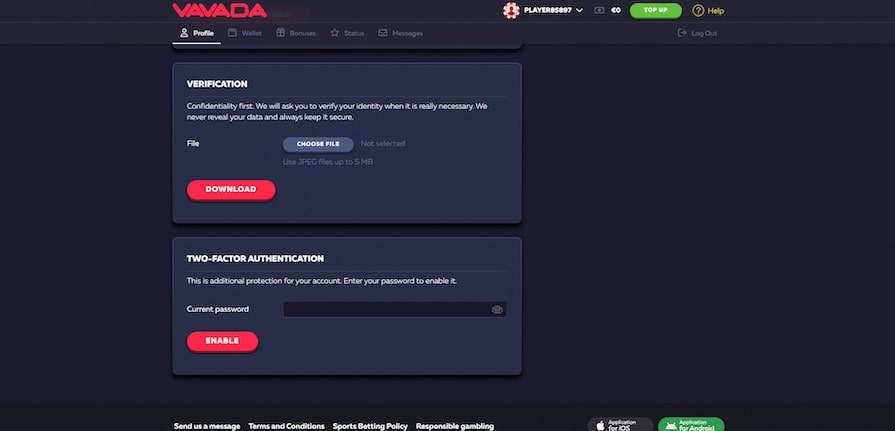Switch to the Profile tab
The width and height of the screenshot is (895, 431).
coord(196,33)
